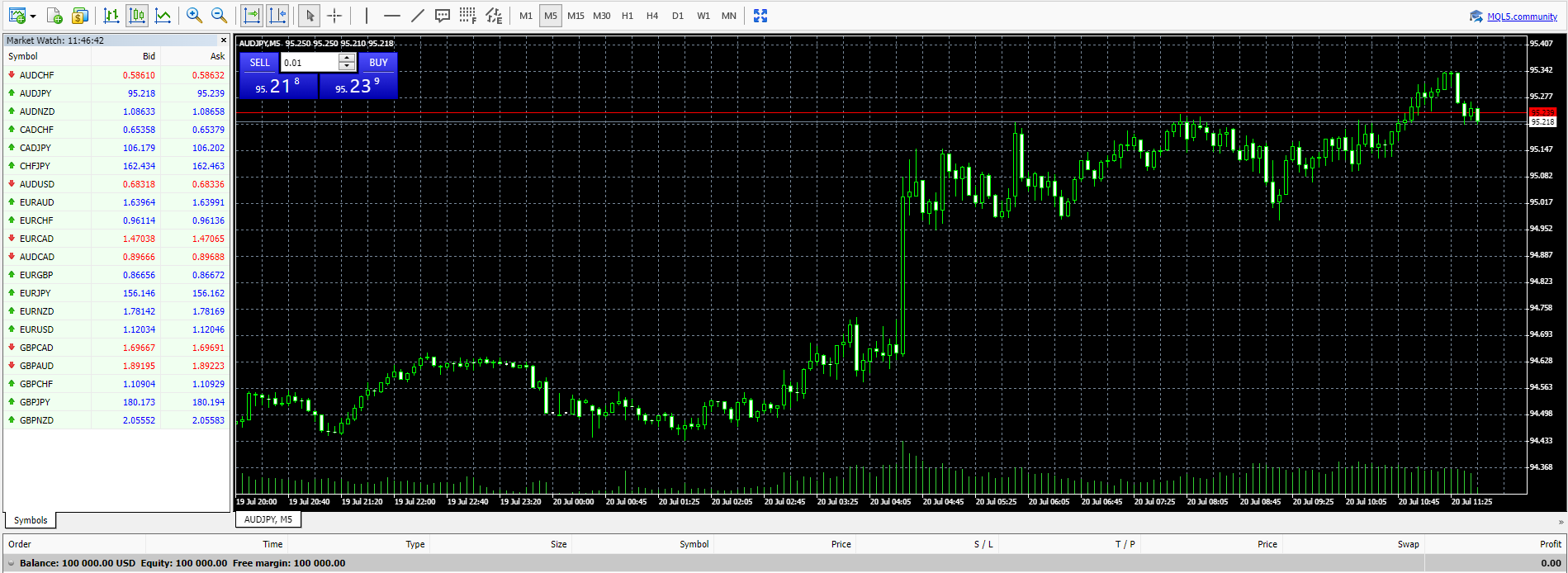Collapse the Balance summary row arrow

coord(12,563)
